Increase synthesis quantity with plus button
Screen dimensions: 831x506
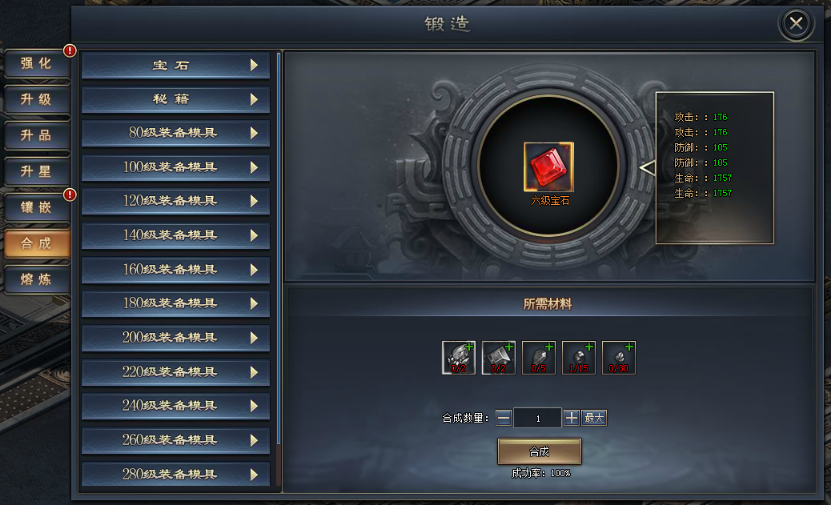(571, 418)
